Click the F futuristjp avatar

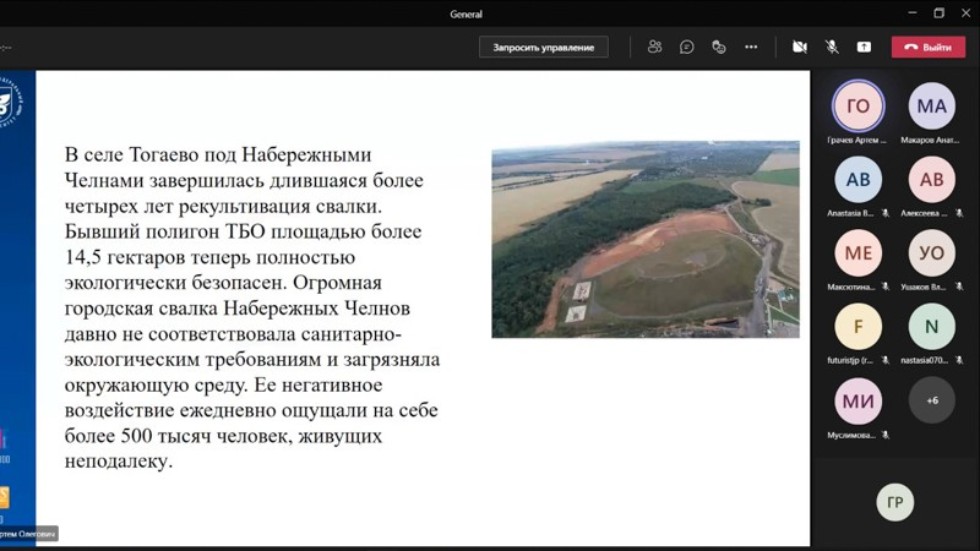(858, 326)
